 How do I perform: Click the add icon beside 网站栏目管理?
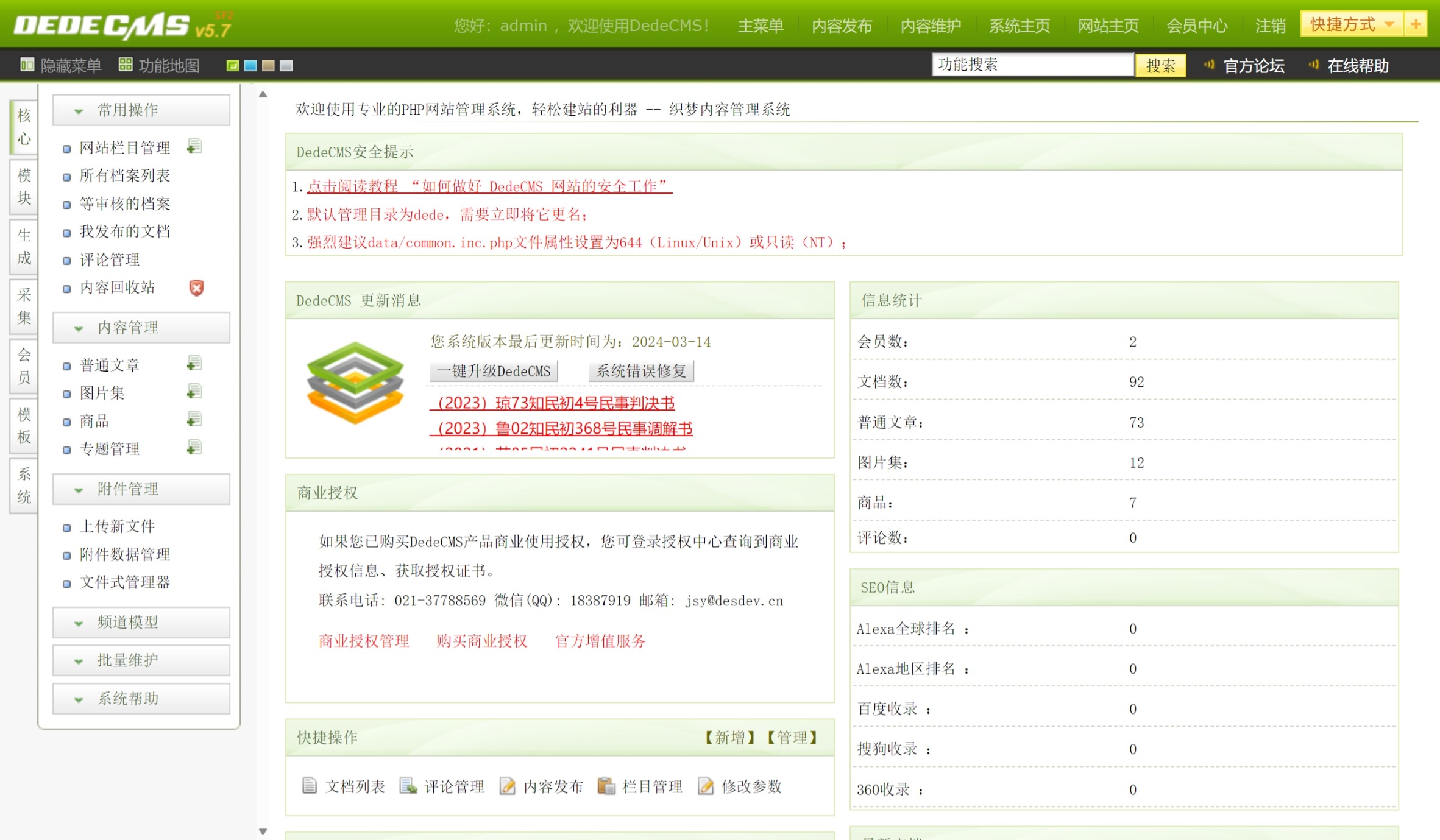click(194, 147)
